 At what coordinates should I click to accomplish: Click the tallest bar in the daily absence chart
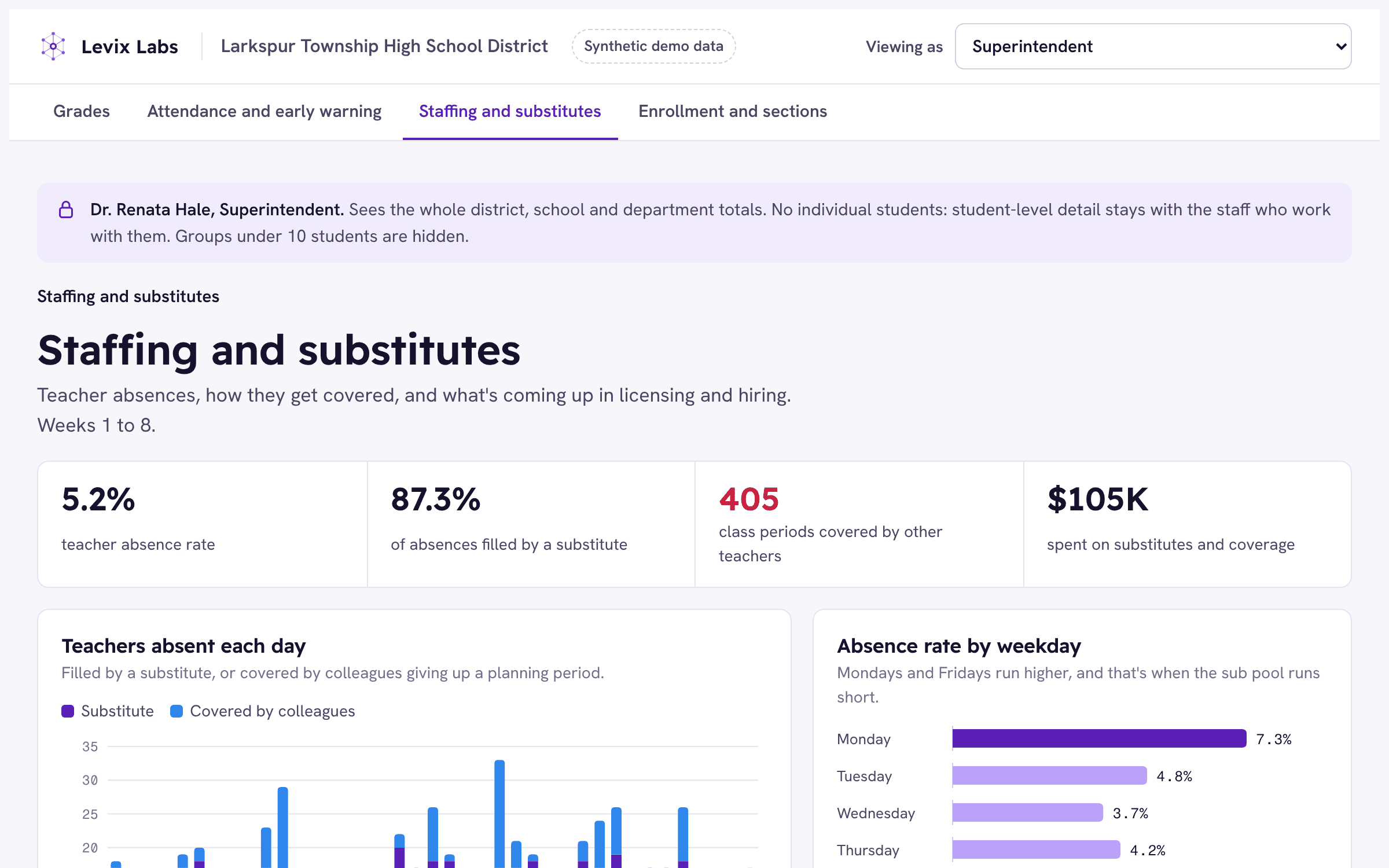pos(499,814)
